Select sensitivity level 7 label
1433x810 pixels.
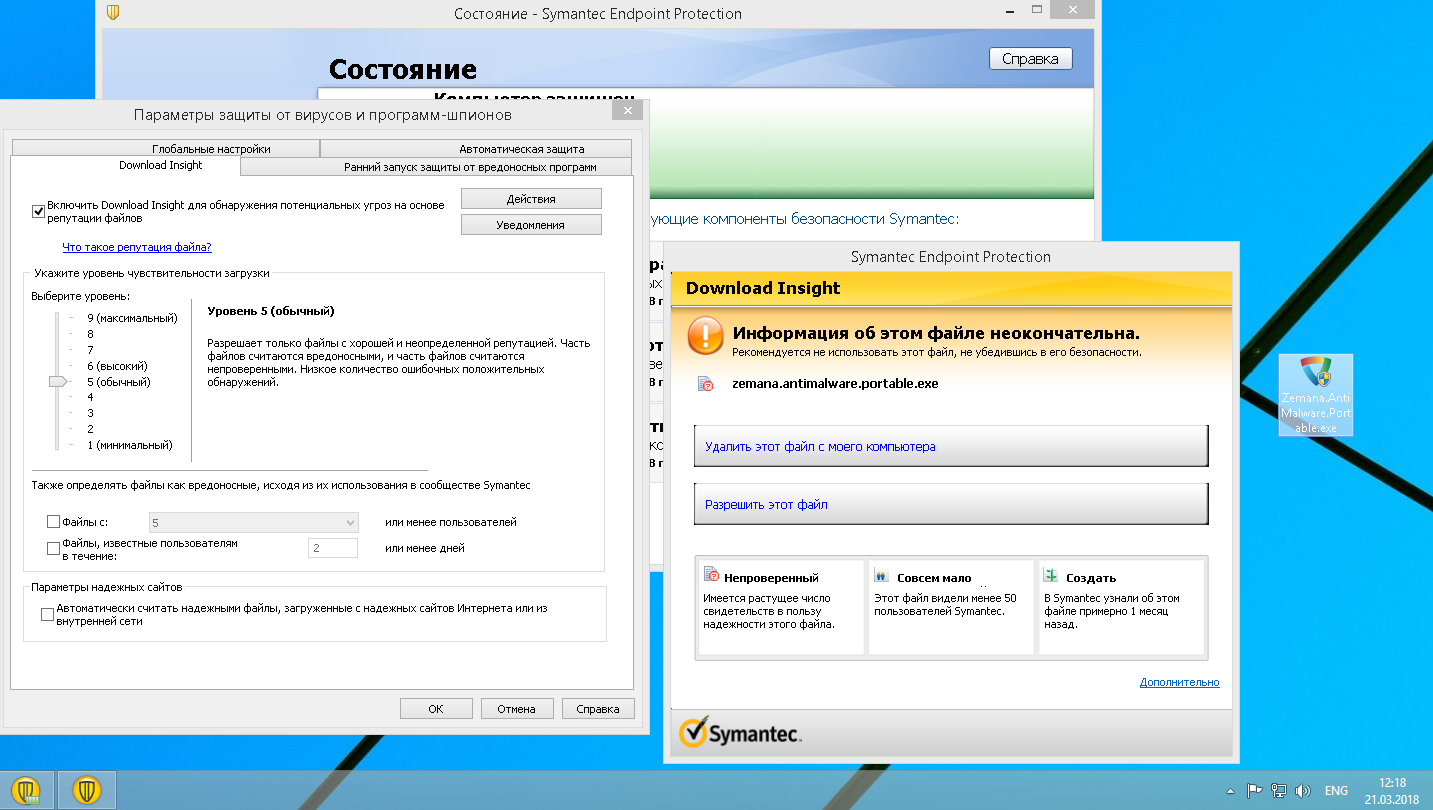(x=91, y=350)
